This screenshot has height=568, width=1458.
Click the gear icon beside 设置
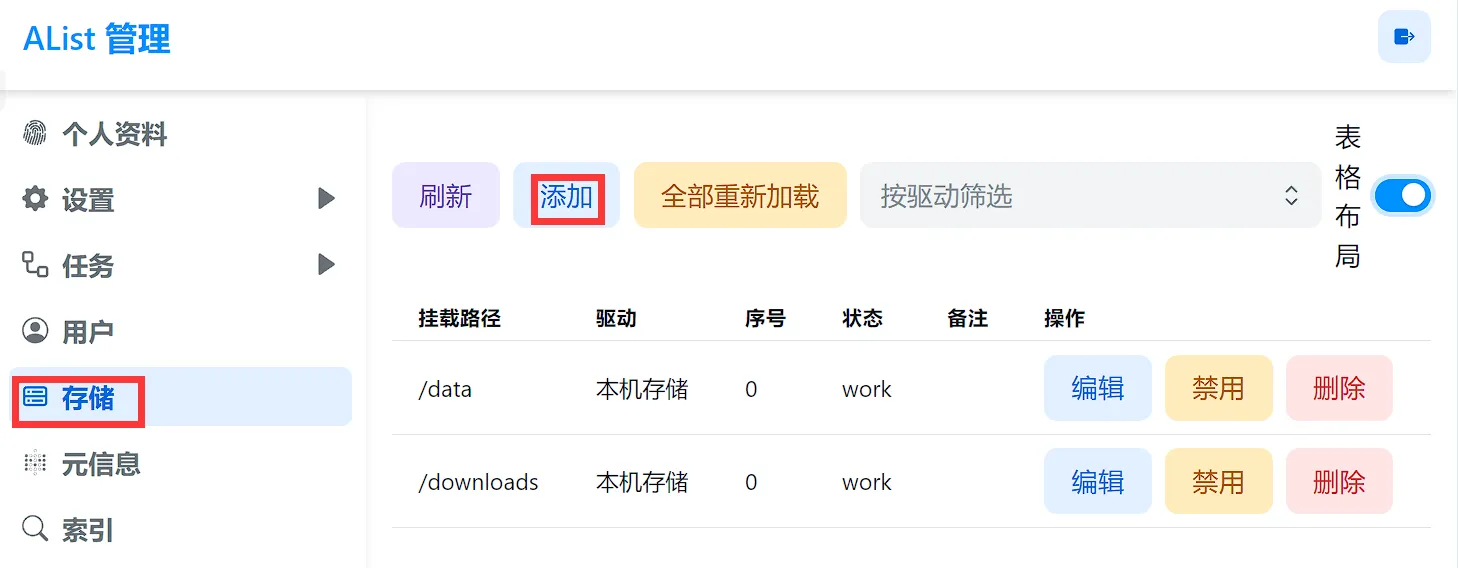pyautogui.click(x=35, y=199)
